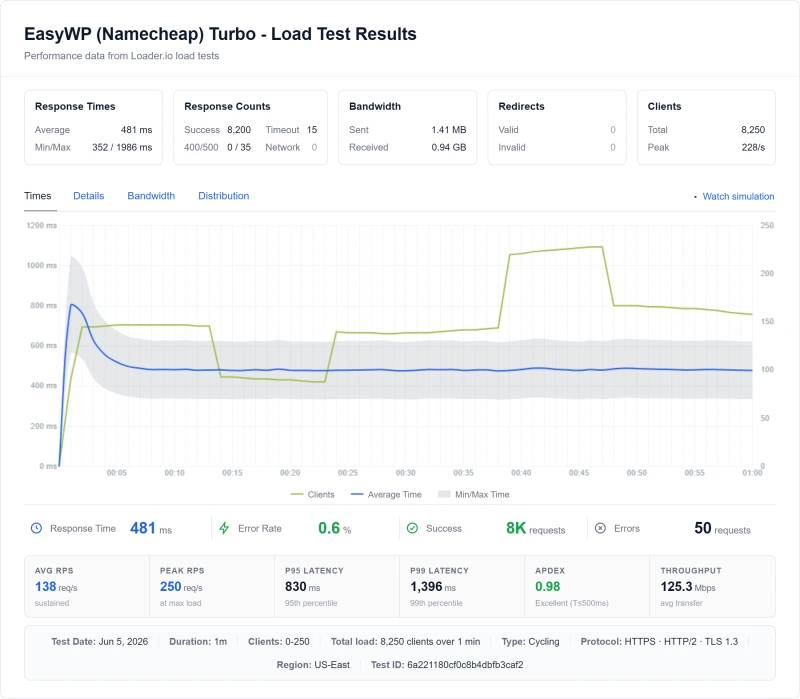Toggle the Average Time legend marker

357,494
